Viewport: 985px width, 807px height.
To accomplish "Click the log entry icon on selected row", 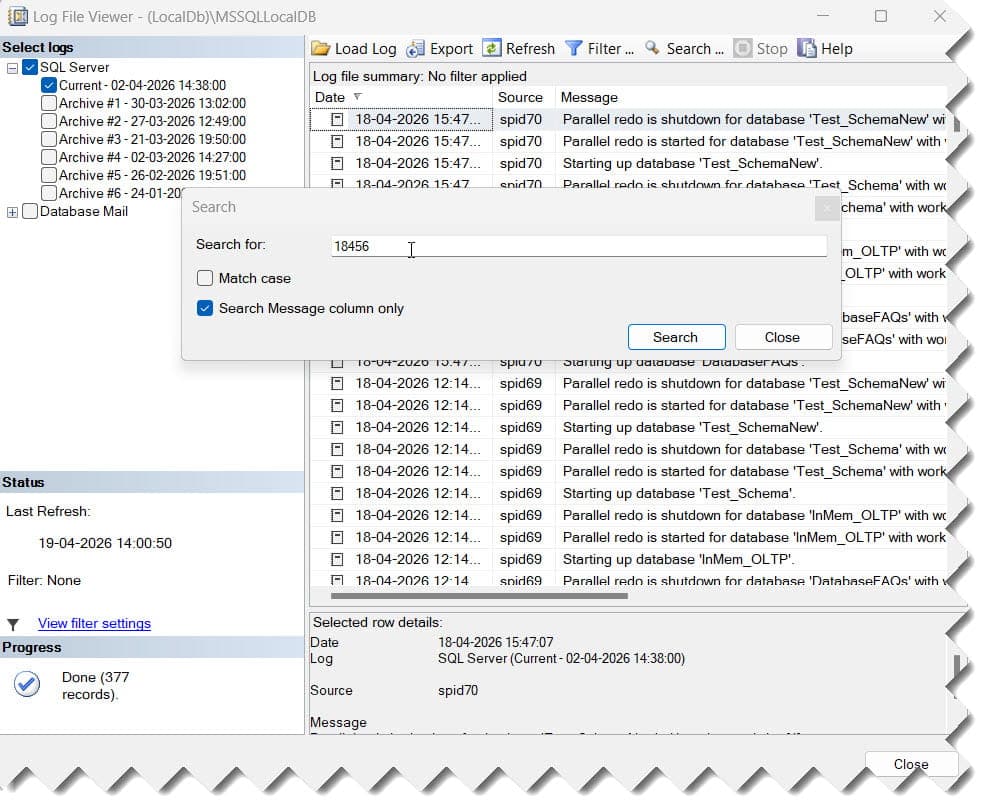I will coord(337,119).
